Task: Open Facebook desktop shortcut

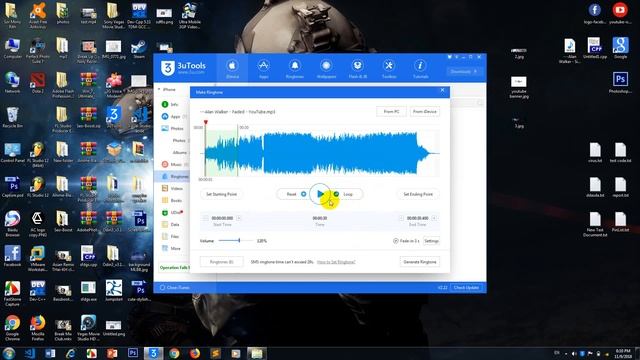Action: coord(12,256)
